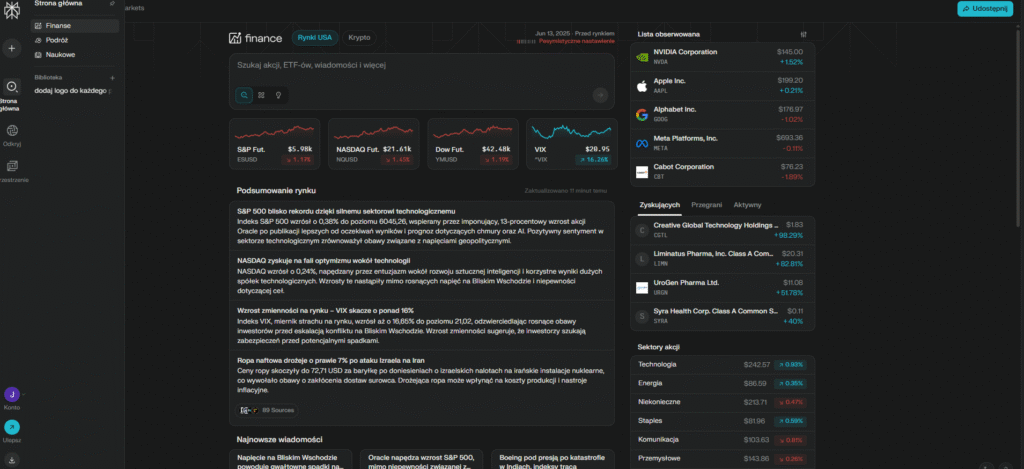Open the S&P 500 blisko rekordu summary
1024x469 pixels.
pyautogui.click(x=421, y=226)
